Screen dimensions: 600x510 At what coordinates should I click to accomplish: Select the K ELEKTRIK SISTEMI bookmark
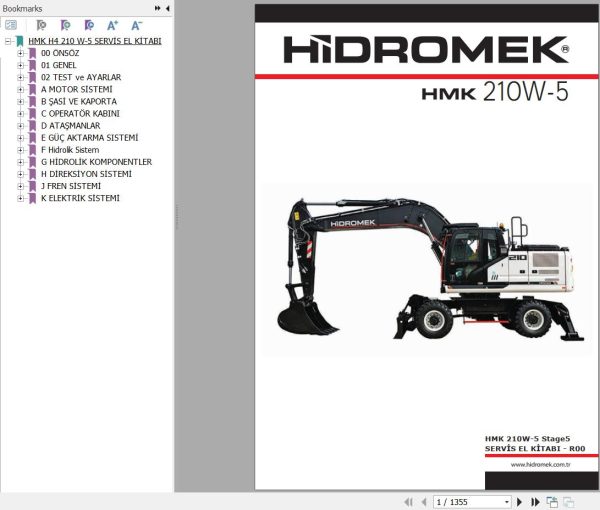pos(80,198)
